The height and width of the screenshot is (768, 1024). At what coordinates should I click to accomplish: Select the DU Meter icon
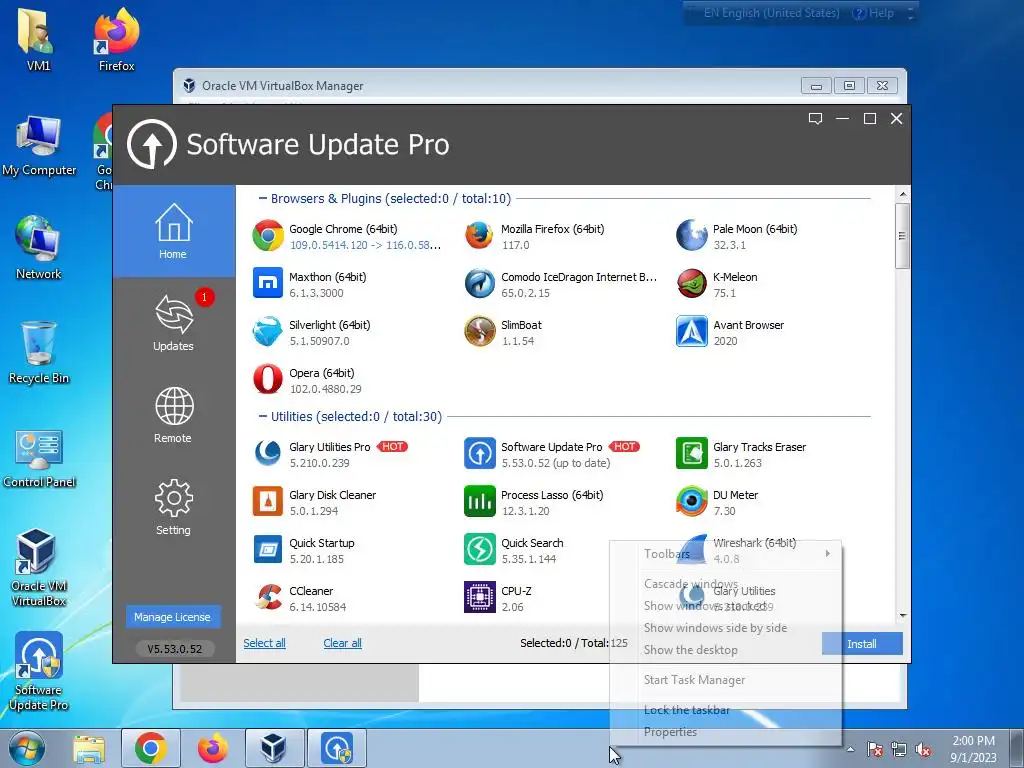click(x=692, y=502)
